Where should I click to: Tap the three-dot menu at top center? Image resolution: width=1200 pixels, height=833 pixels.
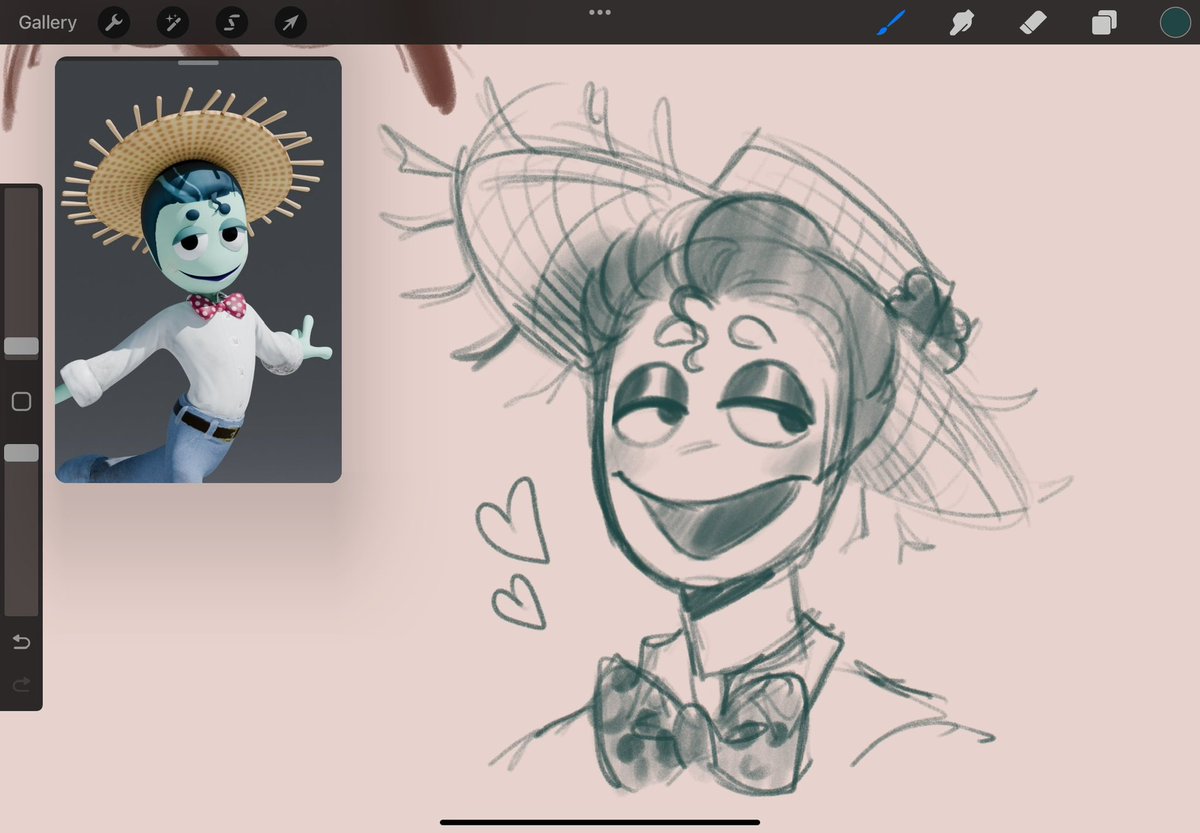pyautogui.click(x=600, y=13)
